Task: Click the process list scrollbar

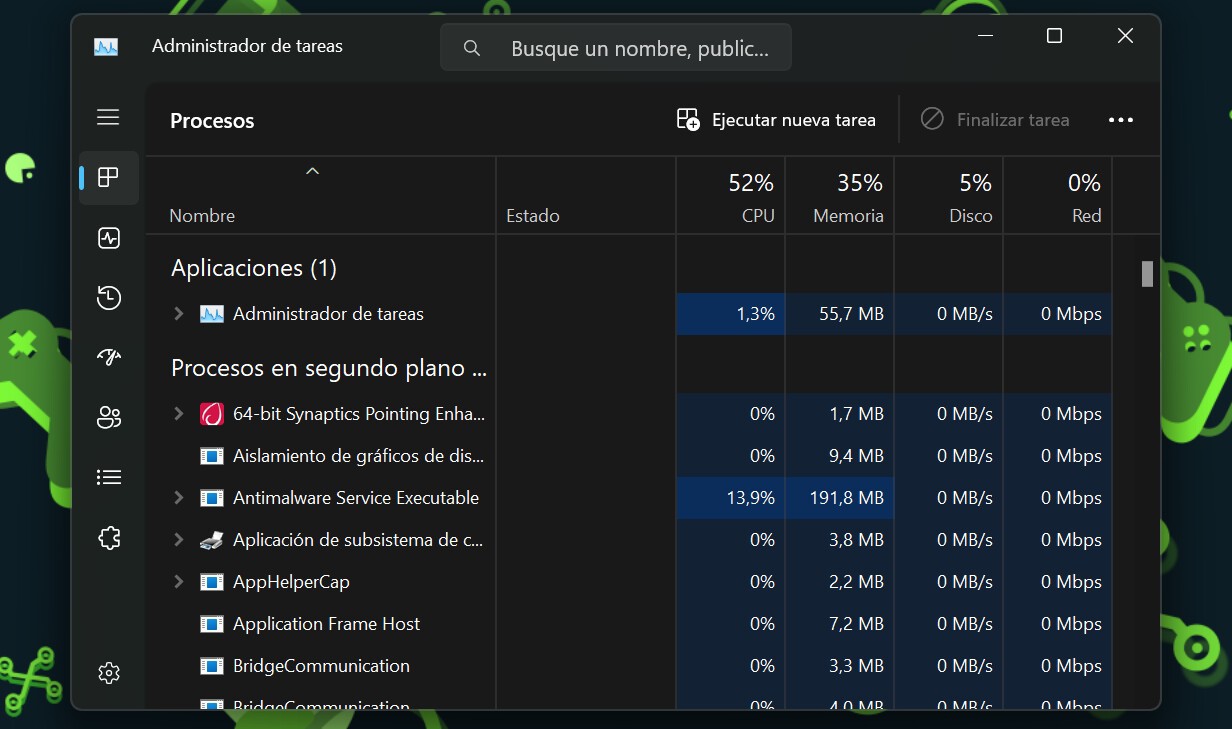Action: (1146, 272)
